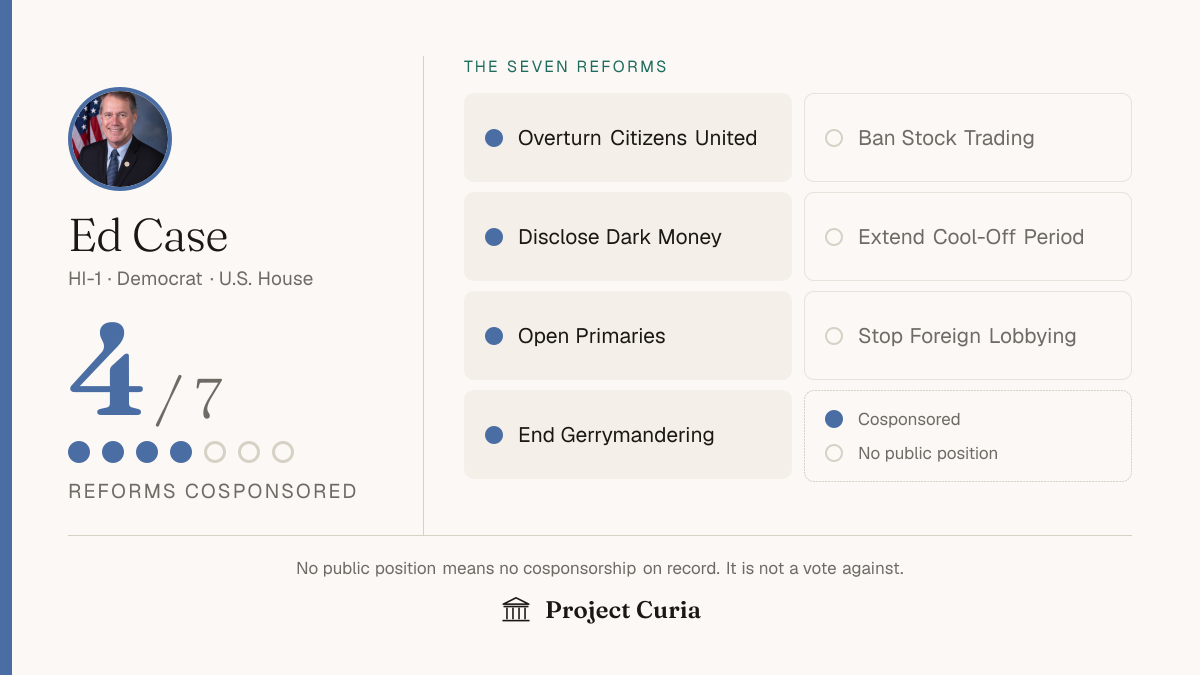
Task: Click the empty circle beside Ban Stock Trading
Action: coord(834,138)
